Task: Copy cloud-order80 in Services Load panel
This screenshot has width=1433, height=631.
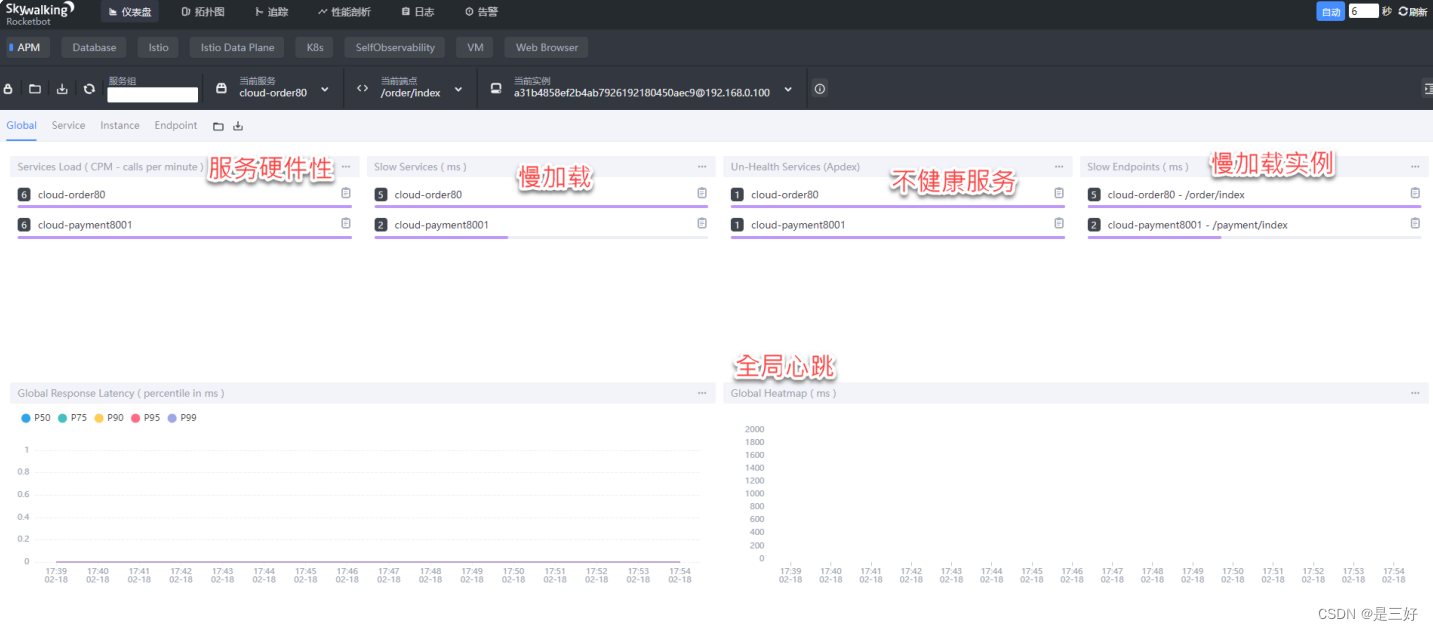Action: click(345, 193)
